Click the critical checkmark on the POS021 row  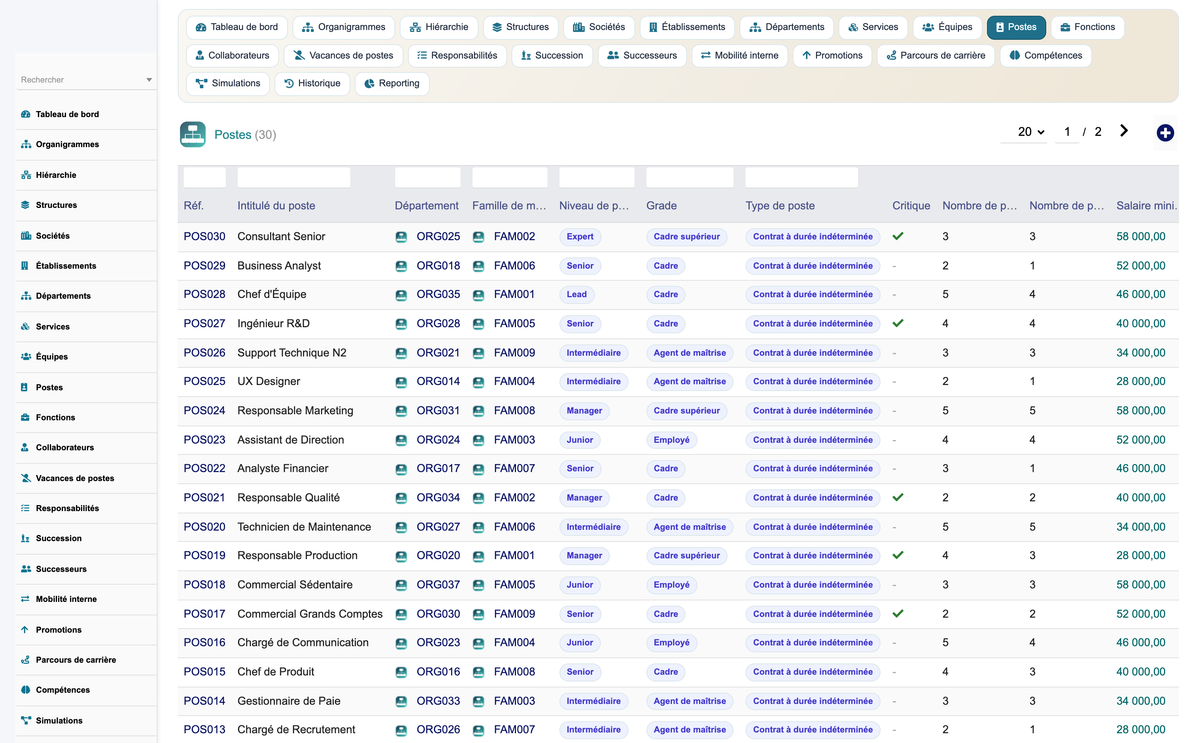coord(898,498)
